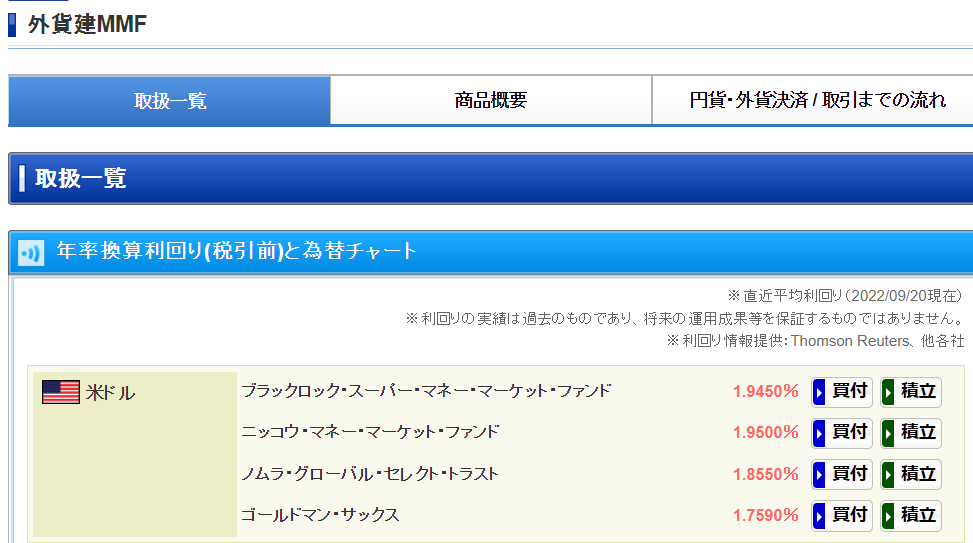The height and width of the screenshot is (543, 973).
Task: Click the chart icon beside 年率換算利回り header
Action: [x=31, y=253]
